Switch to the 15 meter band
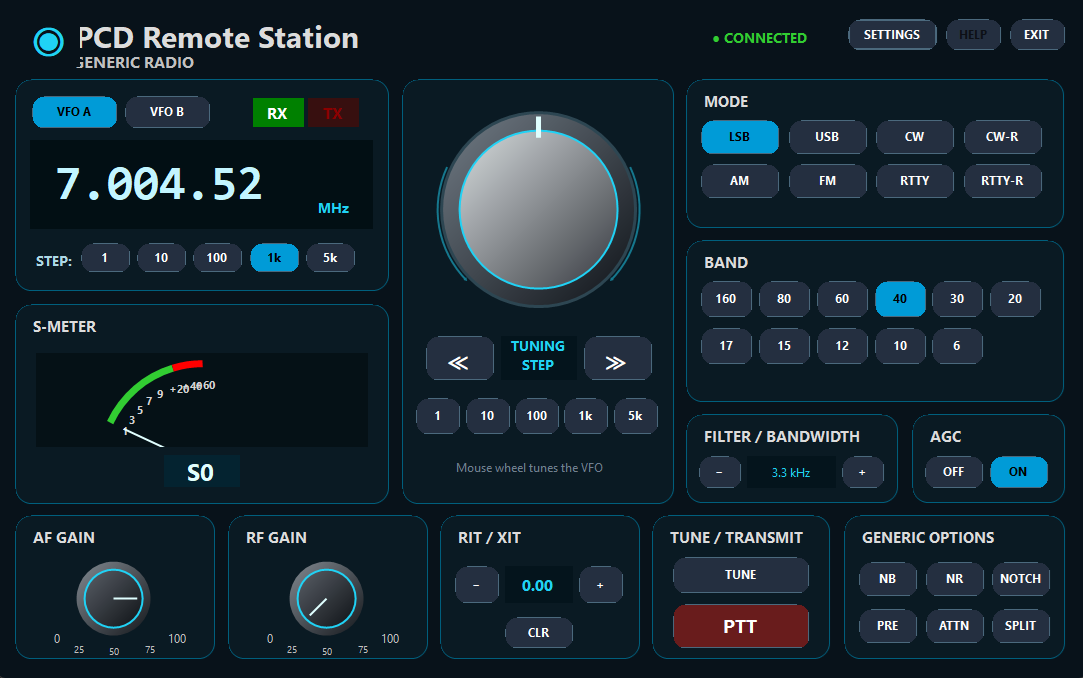Screen dimensions: 1083x678 (784, 346)
